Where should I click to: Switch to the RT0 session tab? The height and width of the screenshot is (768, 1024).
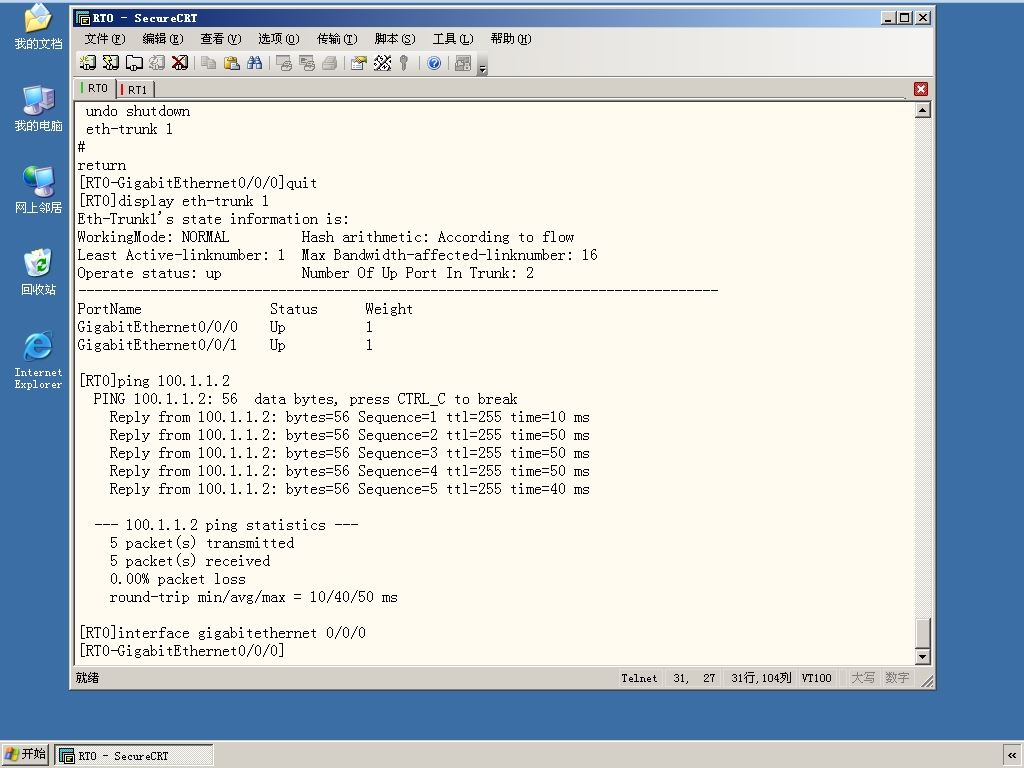(x=95, y=88)
